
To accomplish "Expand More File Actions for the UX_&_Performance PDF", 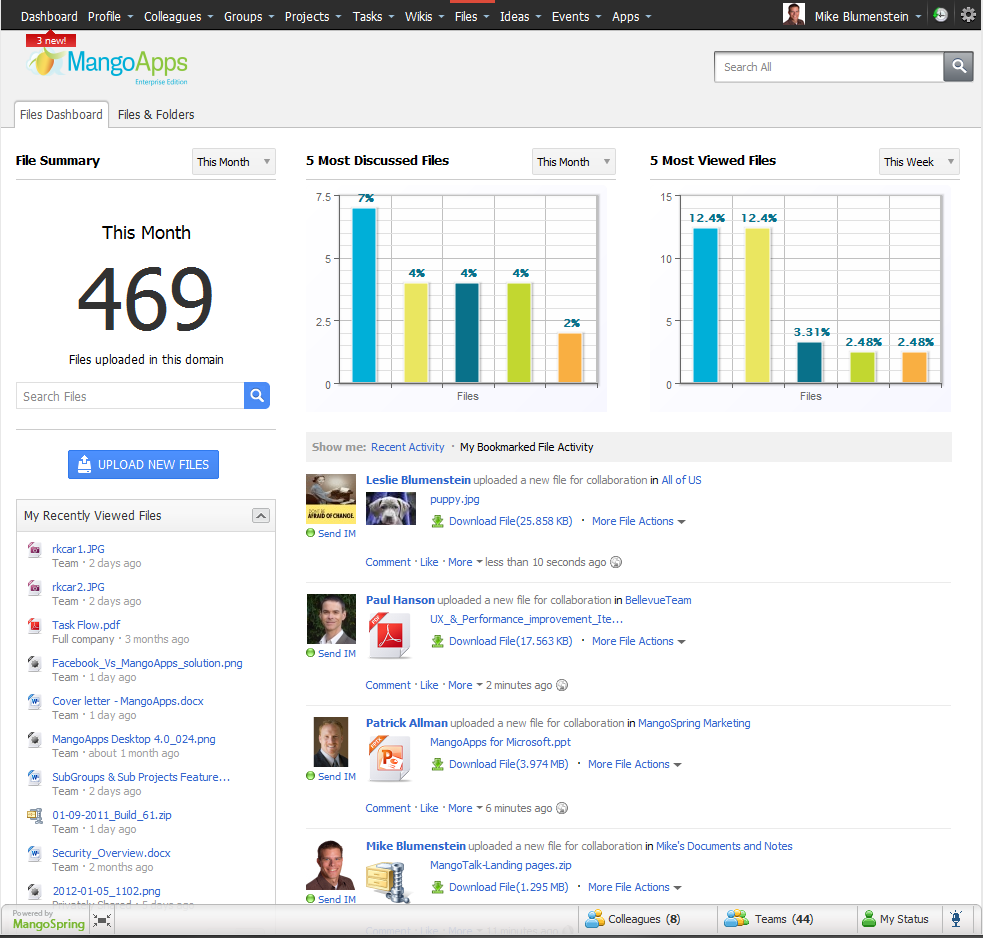I will [x=638, y=641].
